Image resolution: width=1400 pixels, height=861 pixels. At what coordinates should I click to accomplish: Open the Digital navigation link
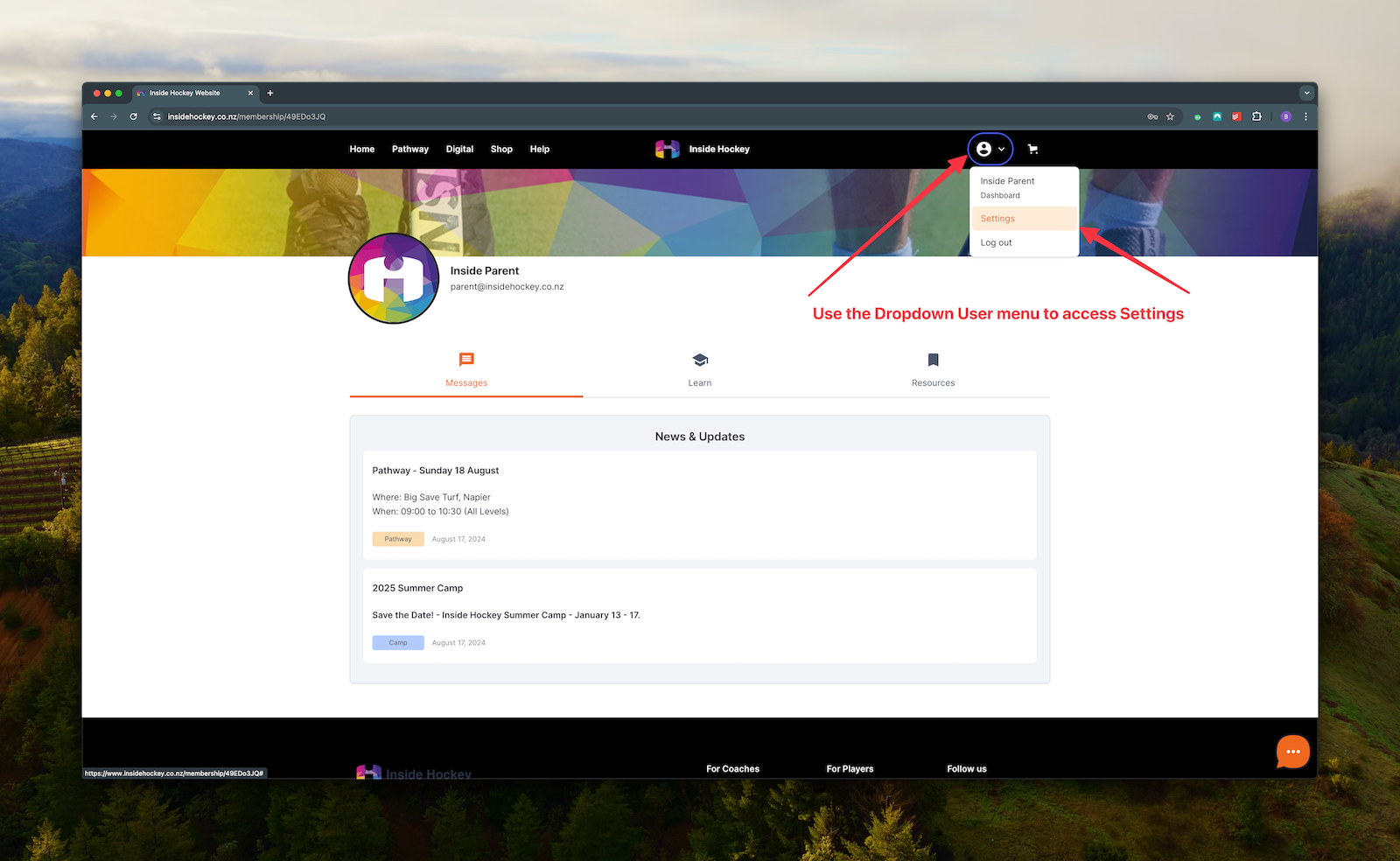(x=459, y=149)
